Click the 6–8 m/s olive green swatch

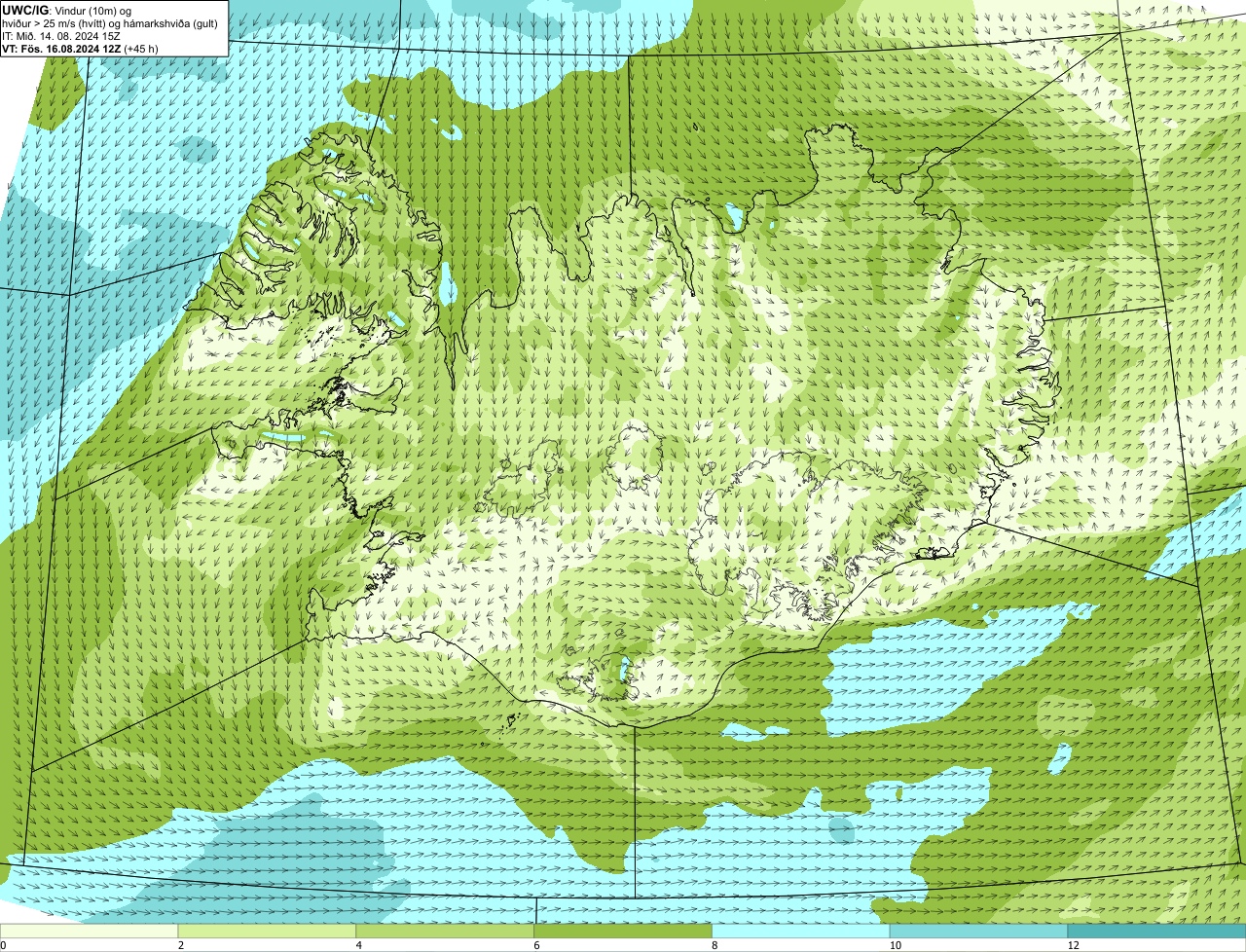tap(624, 932)
